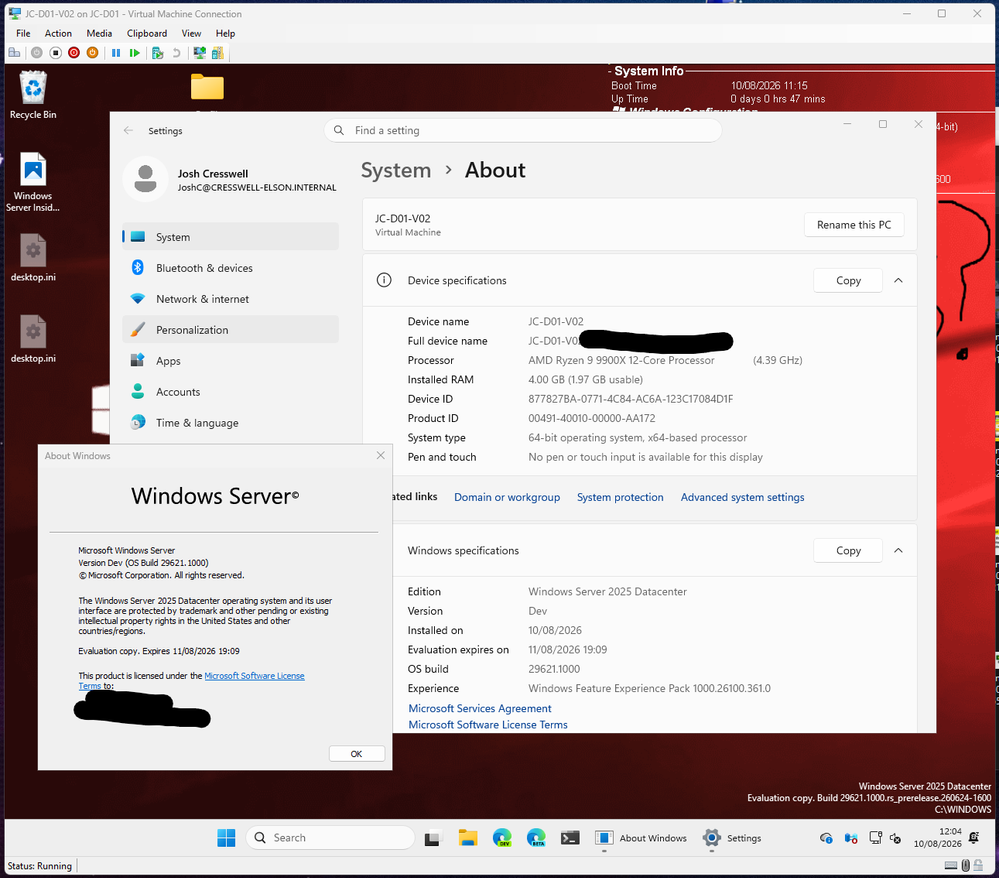999x878 pixels.
Task: Click the AMD Ryzen 9 9900X processor text
Action: click(x=621, y=360)
